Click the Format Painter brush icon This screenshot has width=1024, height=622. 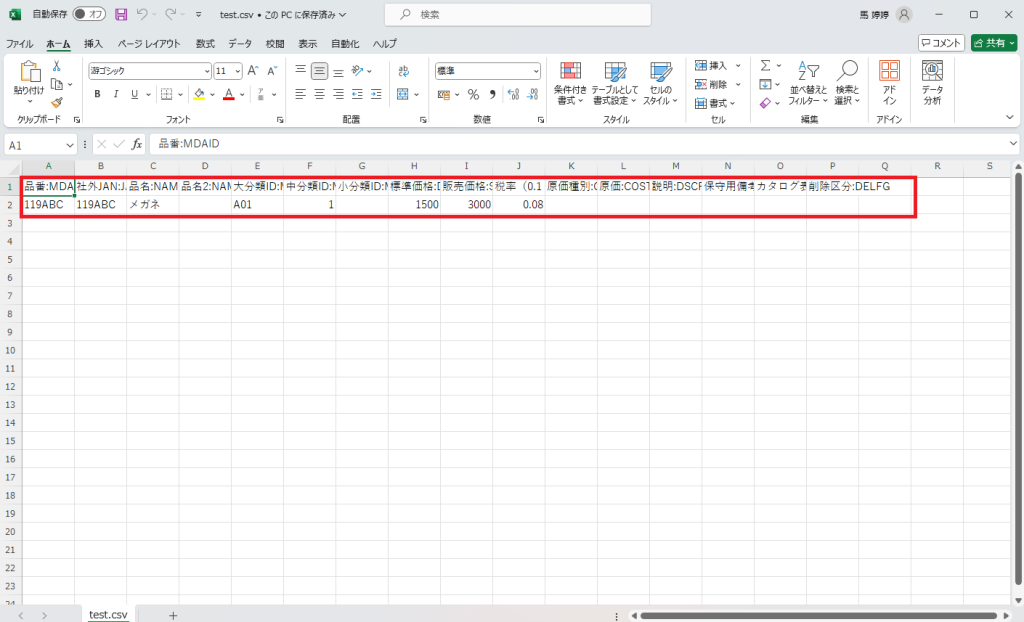pyautogui.click(x=57, y=102)
